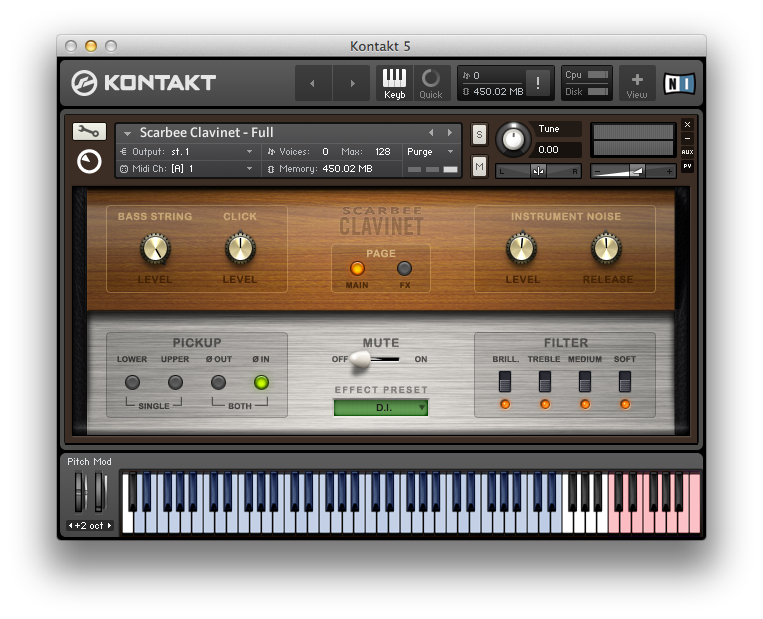Switch to the MAIN page
The width and height of the screenshot is (763, 619).
pos(357,269)
